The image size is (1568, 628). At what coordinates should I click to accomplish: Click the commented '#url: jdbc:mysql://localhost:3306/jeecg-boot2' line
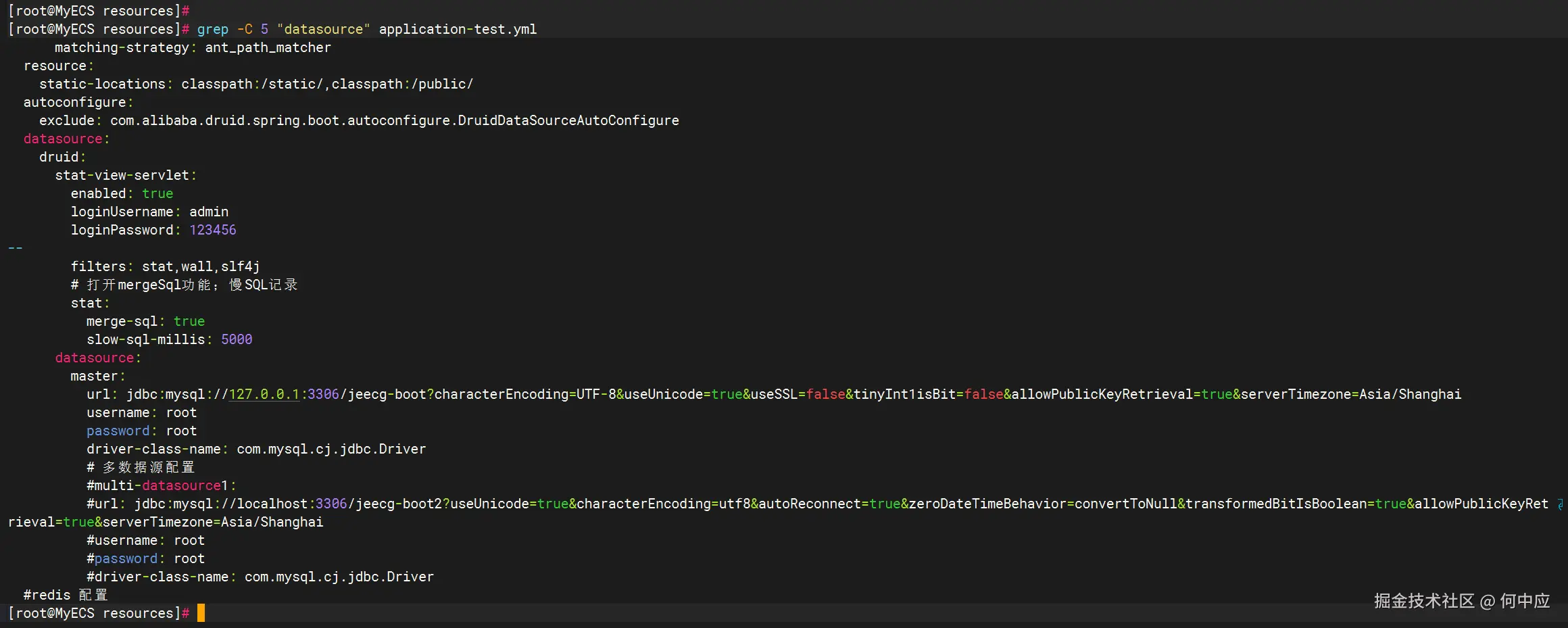(x=817, y=504)
